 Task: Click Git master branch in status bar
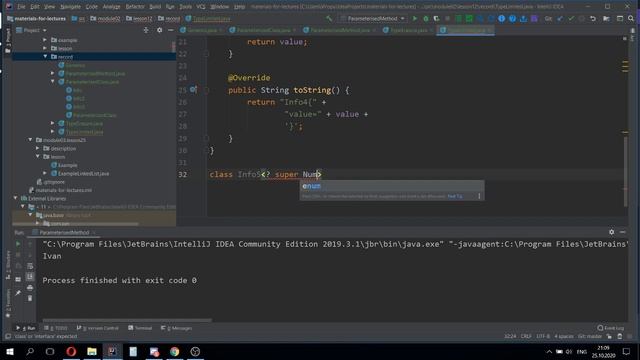click(x=590, y=336)
